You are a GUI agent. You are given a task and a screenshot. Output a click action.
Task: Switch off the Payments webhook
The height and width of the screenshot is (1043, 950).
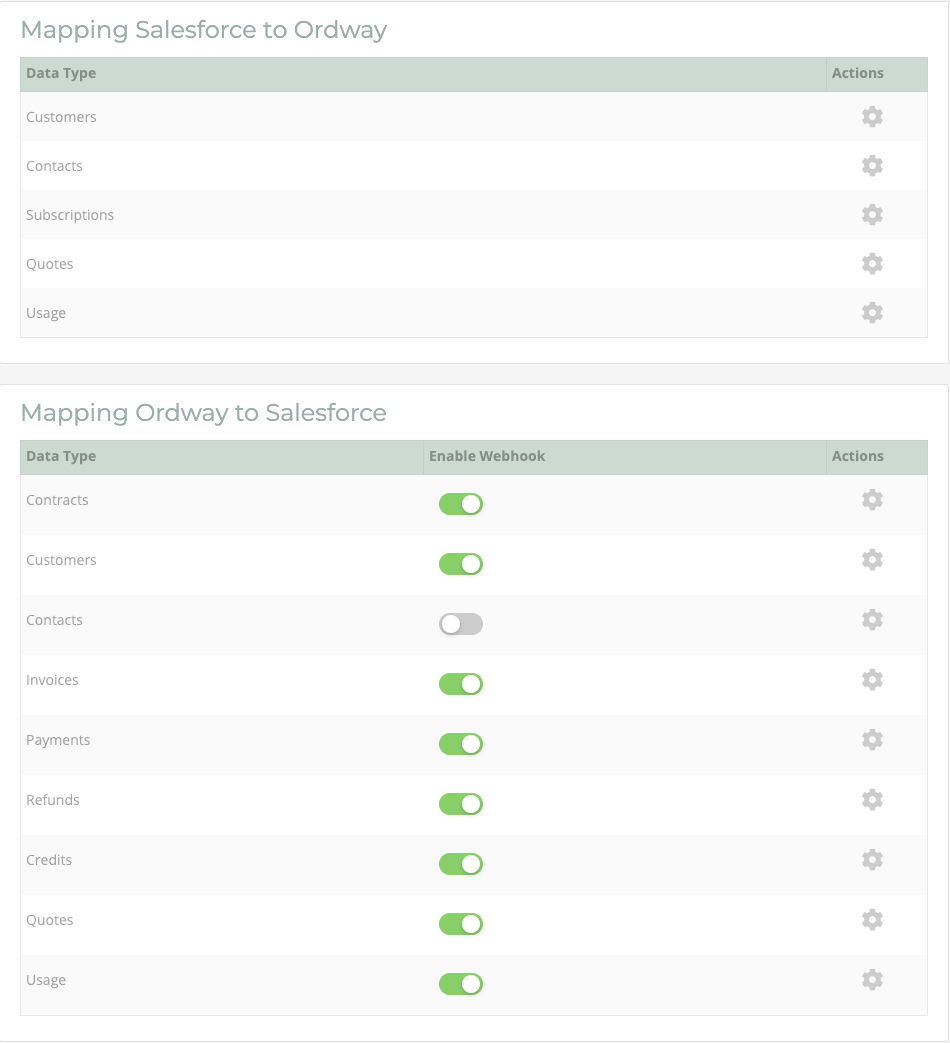tap(461, 744)
